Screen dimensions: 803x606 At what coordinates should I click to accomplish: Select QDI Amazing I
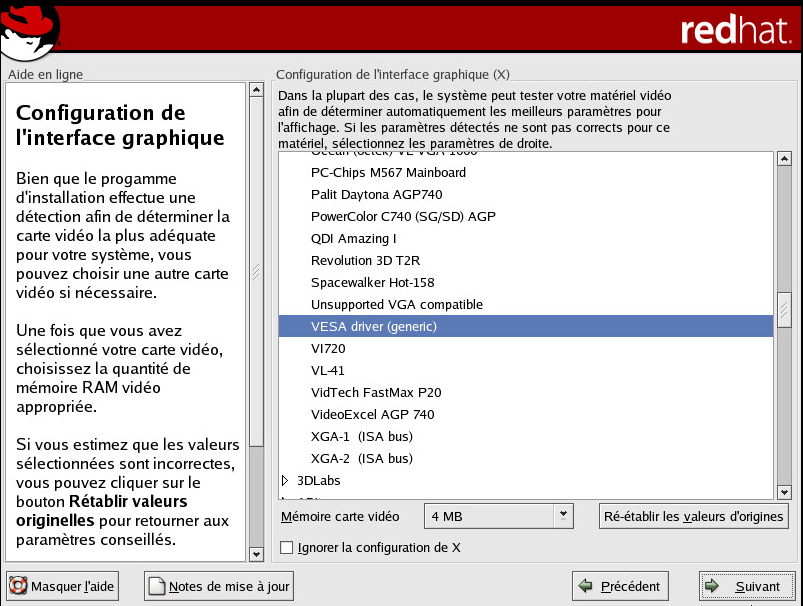pos(526,238)
